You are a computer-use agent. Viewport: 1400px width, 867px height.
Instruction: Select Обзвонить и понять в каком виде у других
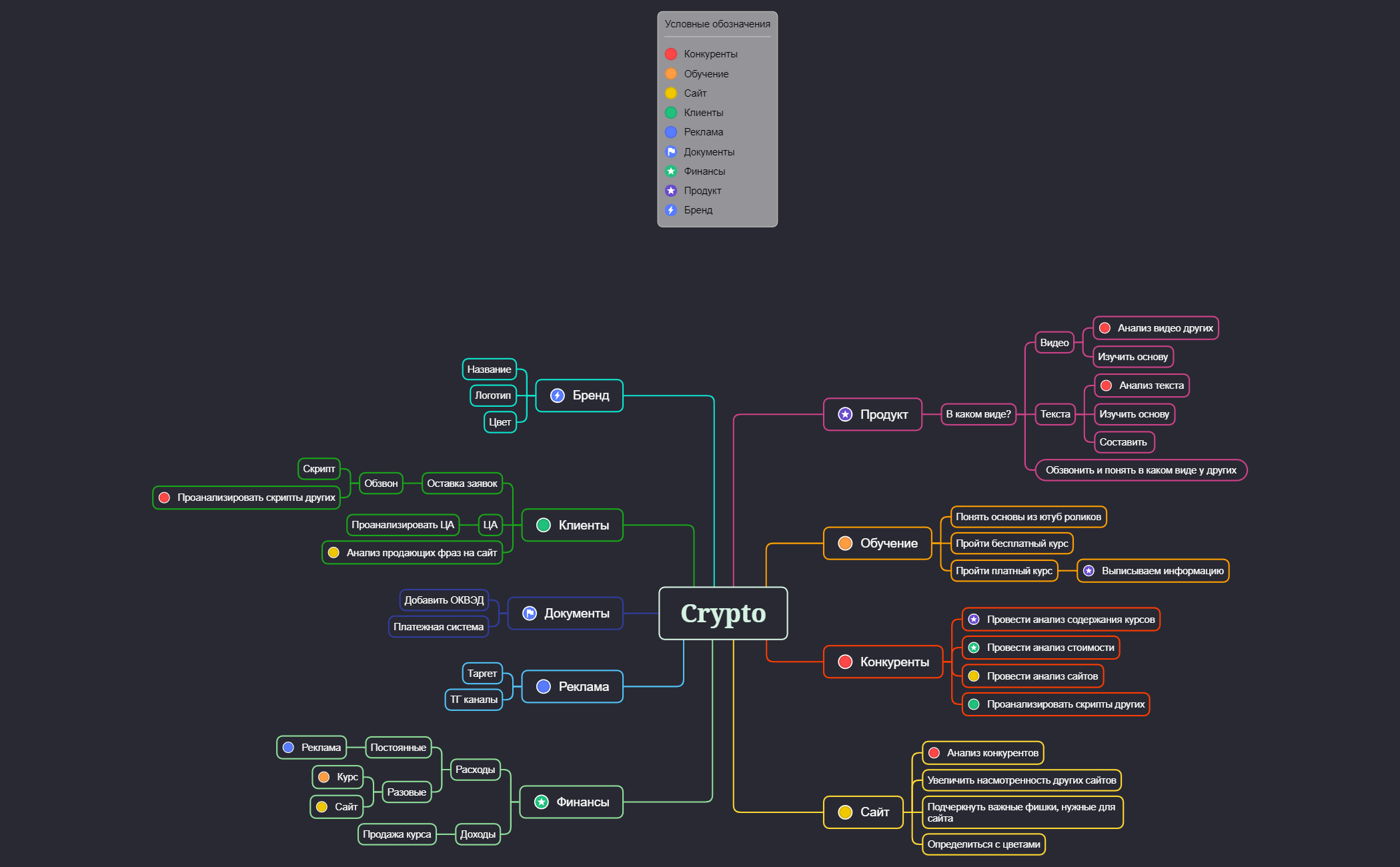point(1141,470)
